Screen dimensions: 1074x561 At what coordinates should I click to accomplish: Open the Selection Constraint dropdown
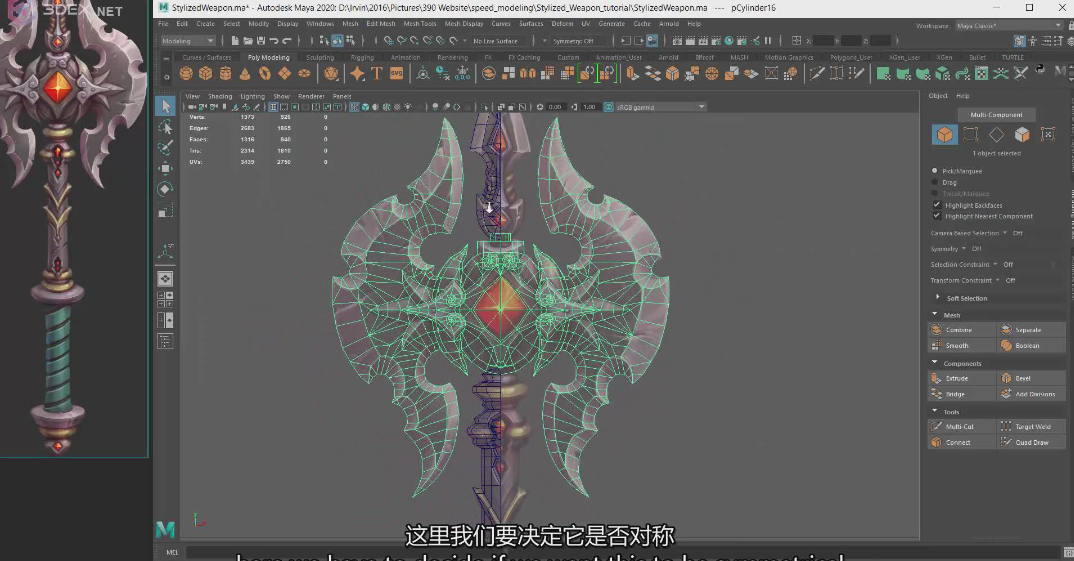click(x=996, y=264)
